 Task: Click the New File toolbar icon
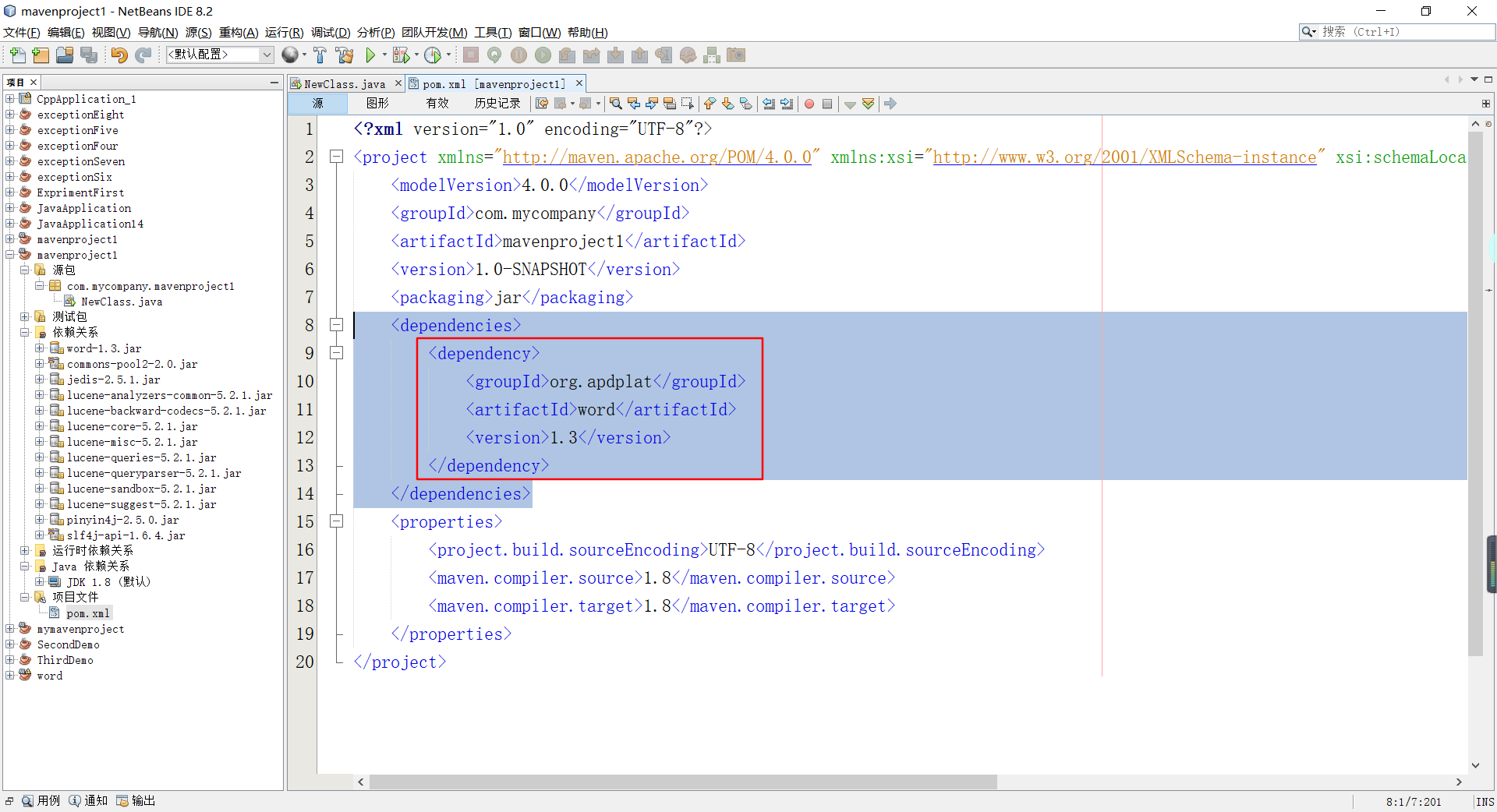pyautogui.click(x=17, y=55)
